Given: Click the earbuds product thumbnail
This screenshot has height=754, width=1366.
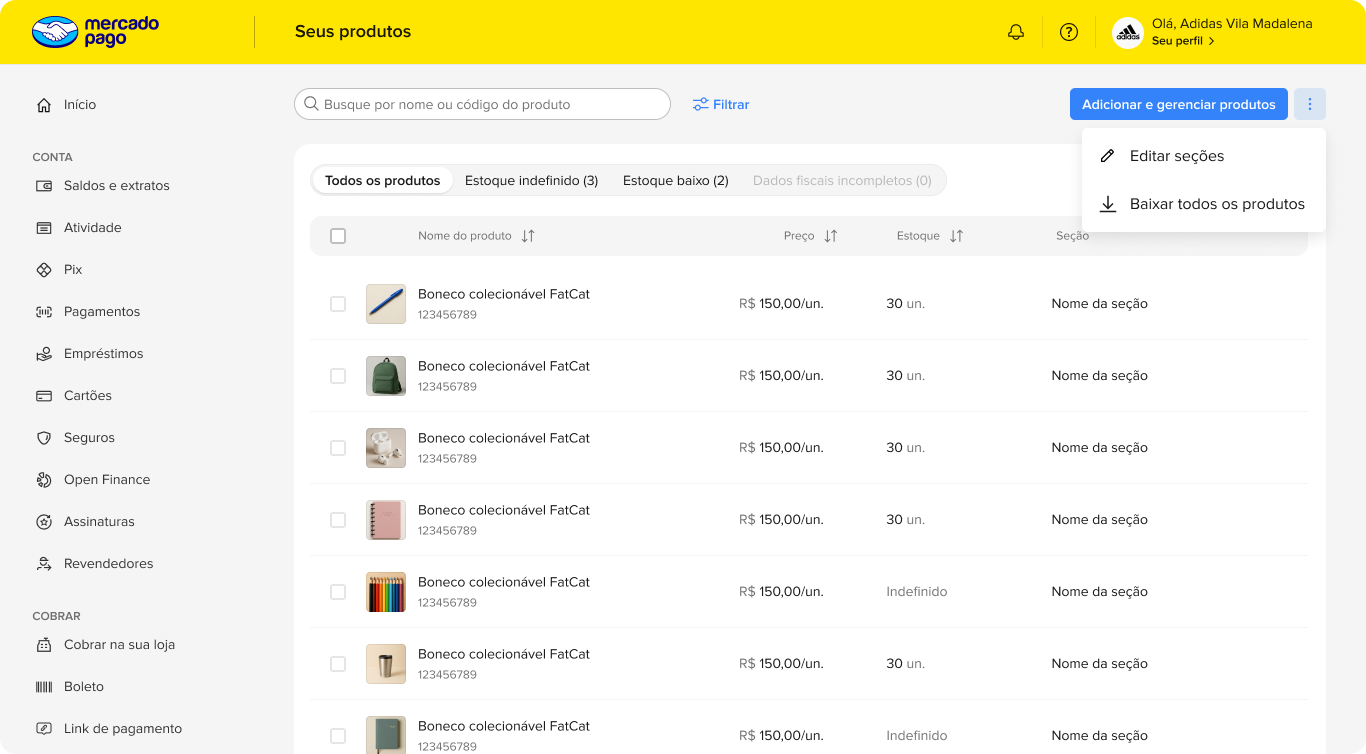Looking at the screenshot, I should pyautogui.click(x=386, y=448).
